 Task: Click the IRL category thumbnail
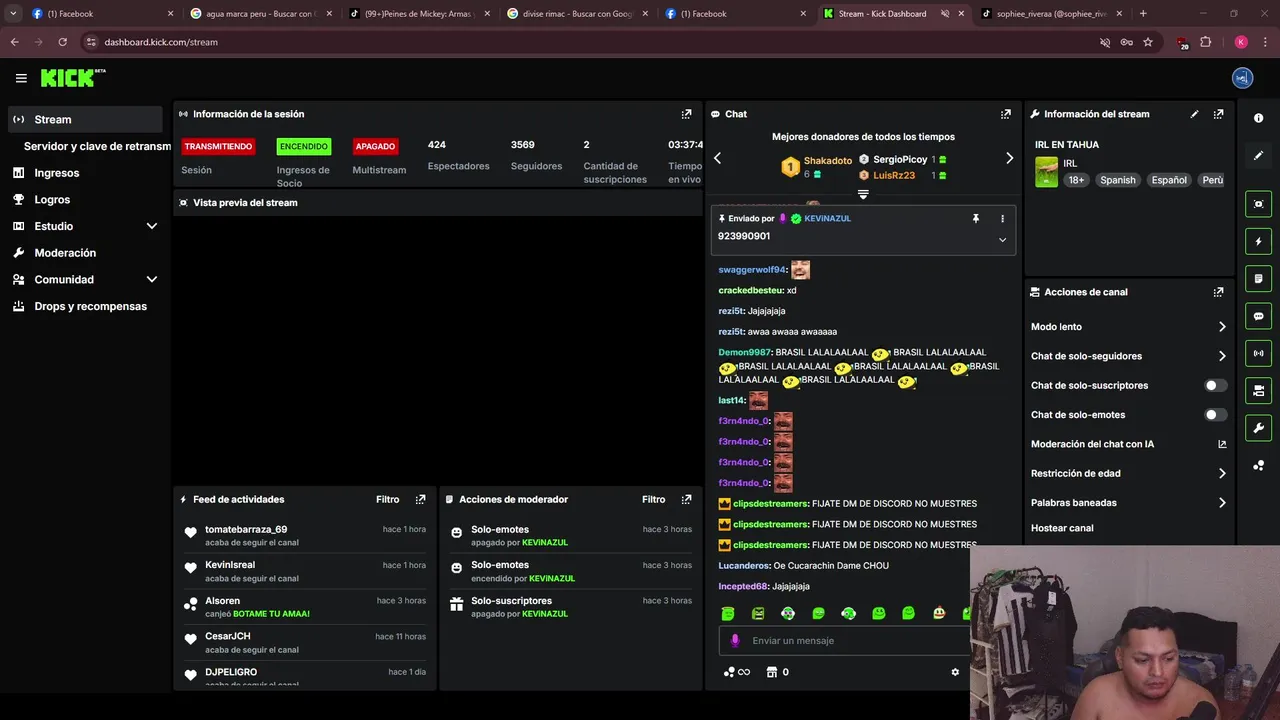click(x=1046, y=172)
